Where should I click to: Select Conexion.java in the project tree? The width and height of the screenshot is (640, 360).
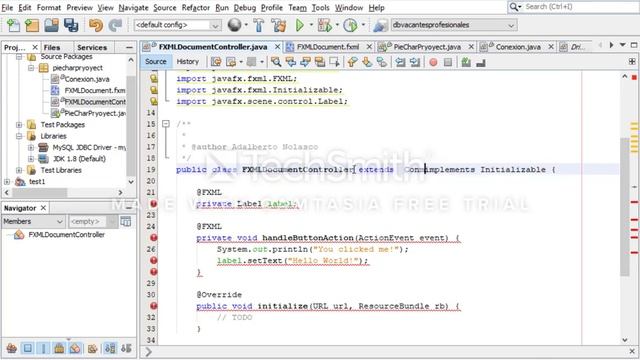click(87, 79)
